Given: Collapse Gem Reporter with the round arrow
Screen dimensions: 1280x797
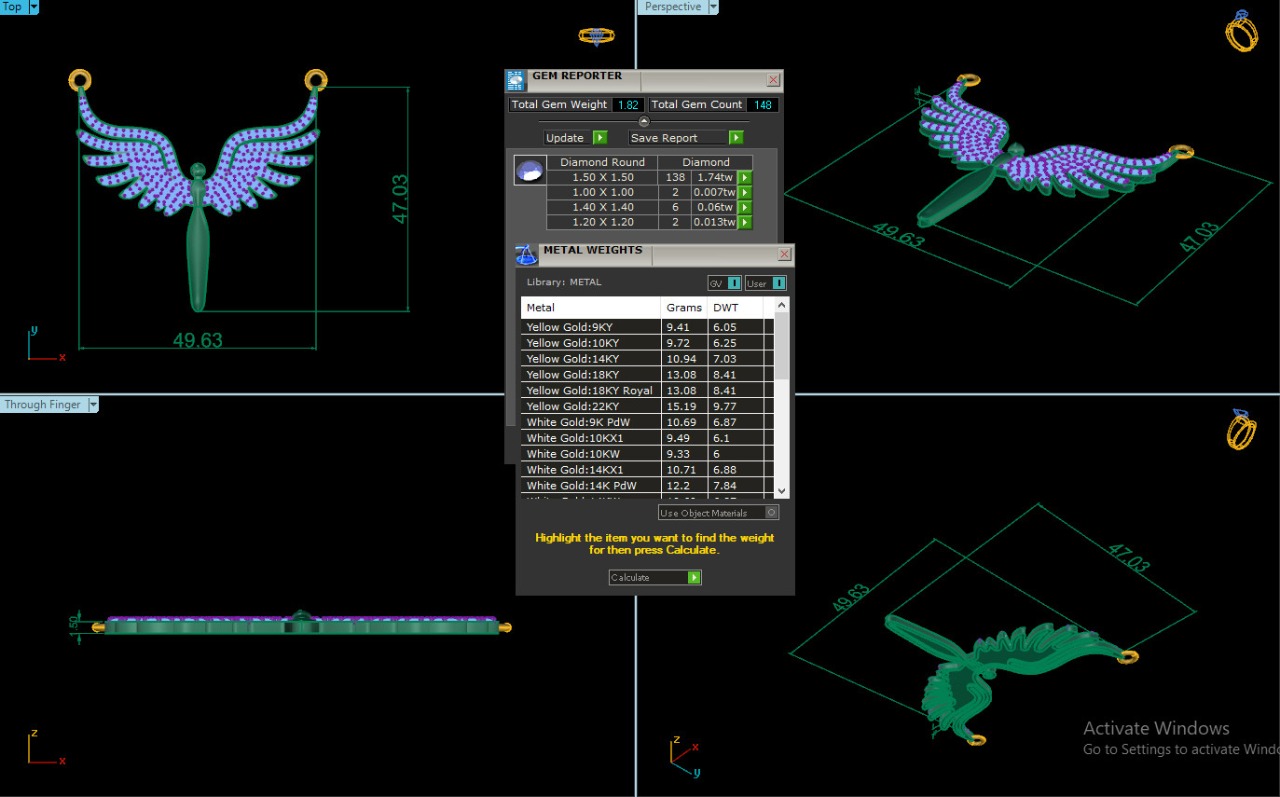Looking at the screenshot, I should coord(644,122).
